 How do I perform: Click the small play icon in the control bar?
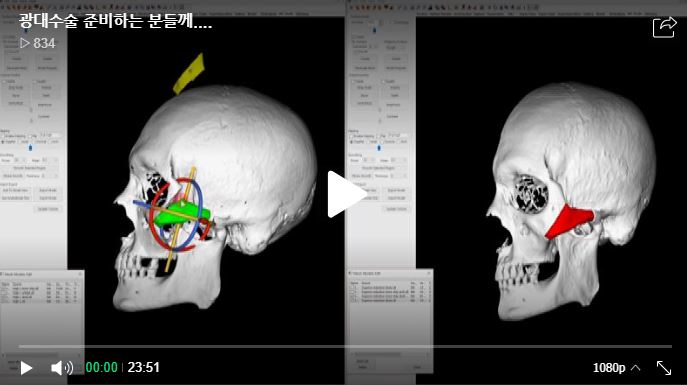click(x=26, y=368)
